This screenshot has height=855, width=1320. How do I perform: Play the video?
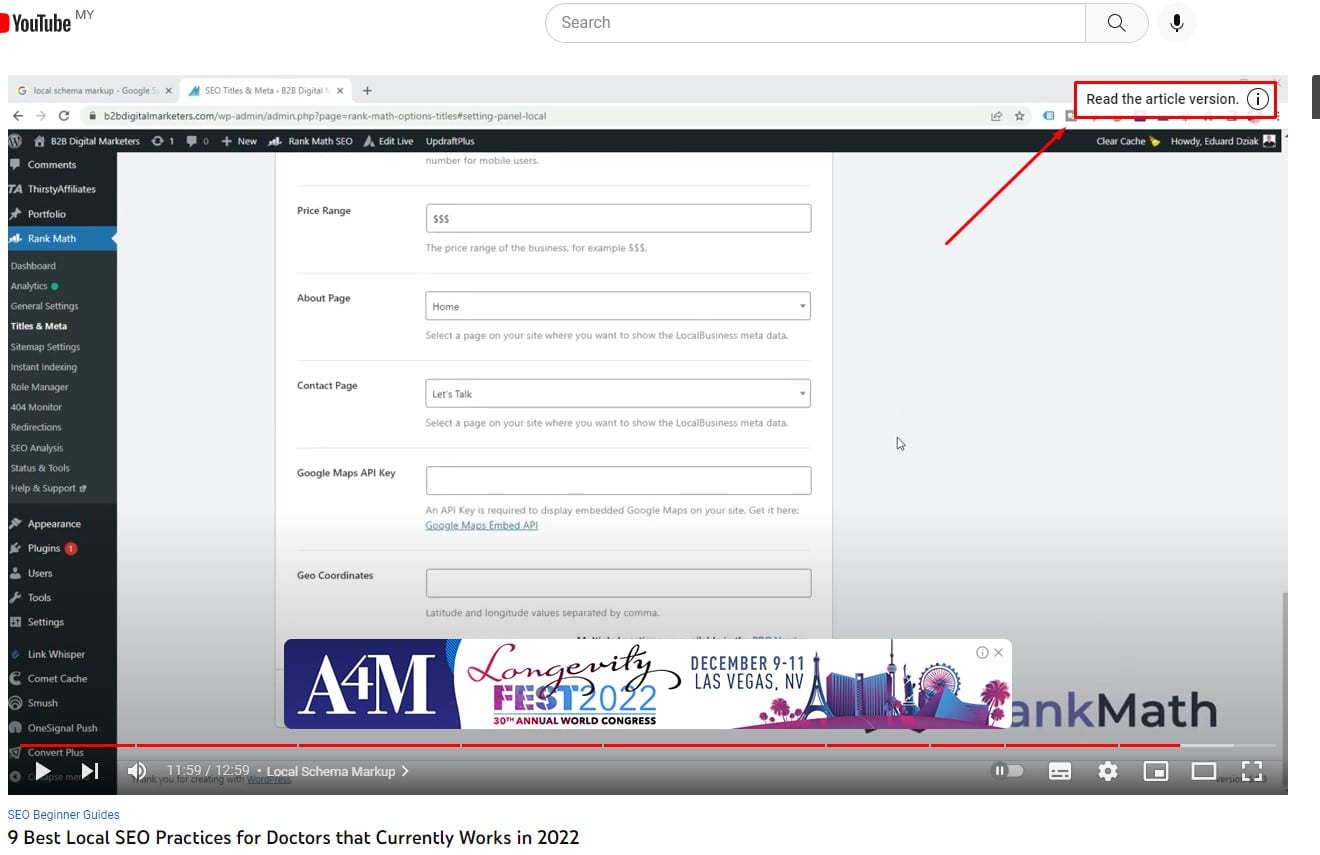42,771
